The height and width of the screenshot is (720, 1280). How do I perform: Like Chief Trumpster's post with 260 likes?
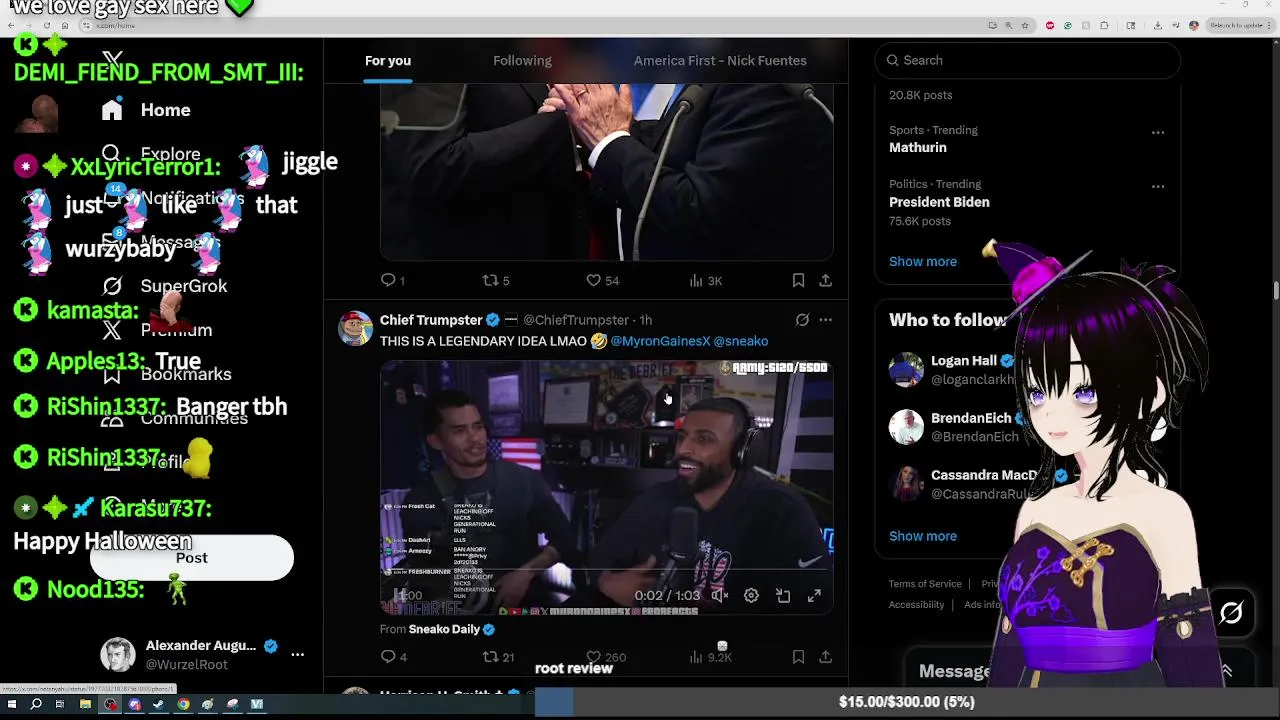(606, 657)
